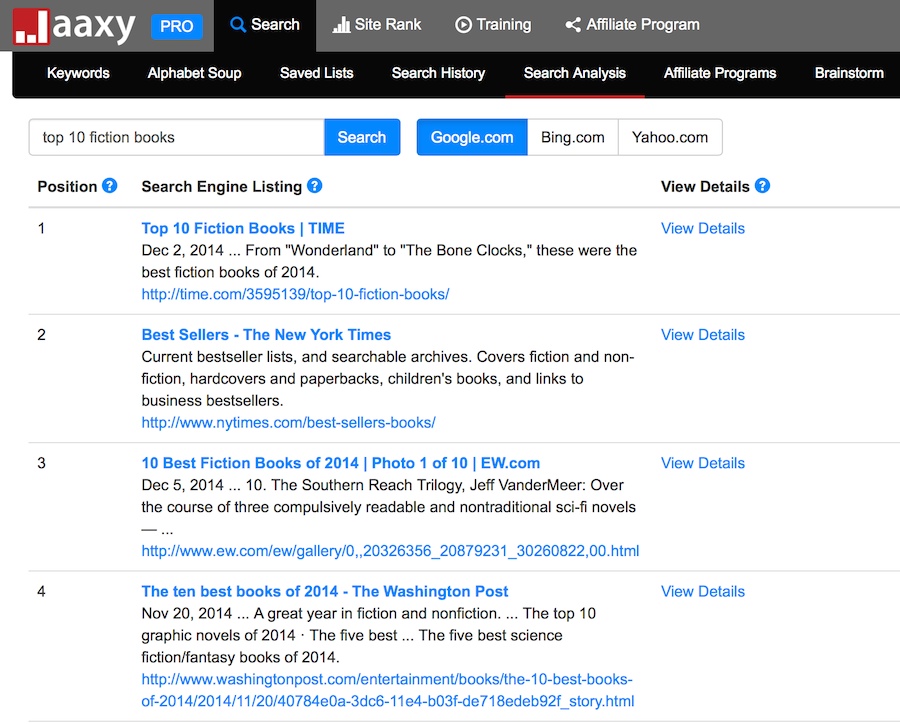Open Top 10 Fiction Books TIME listing
Image resolution: width=900 pixels, height=724 pixels.
click(243, 229)
